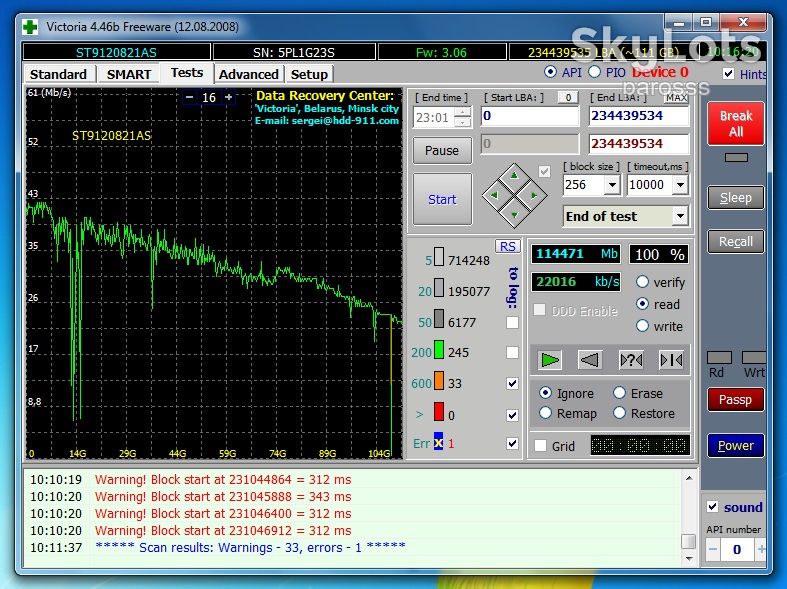Decrease graph scale with minus button
Screen dimensions: 787x589
189,97
